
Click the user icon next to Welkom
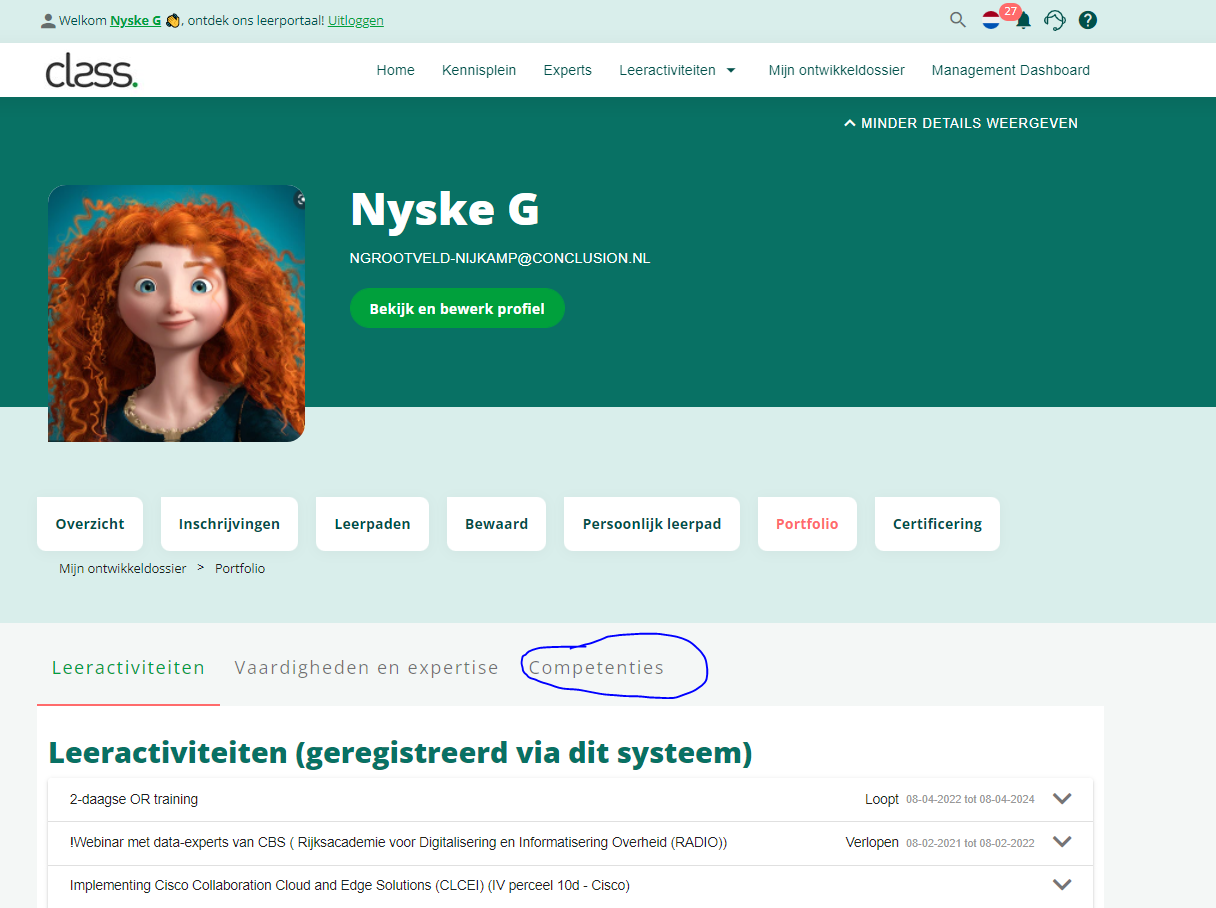pyautogui.click(x=48, y=21)
